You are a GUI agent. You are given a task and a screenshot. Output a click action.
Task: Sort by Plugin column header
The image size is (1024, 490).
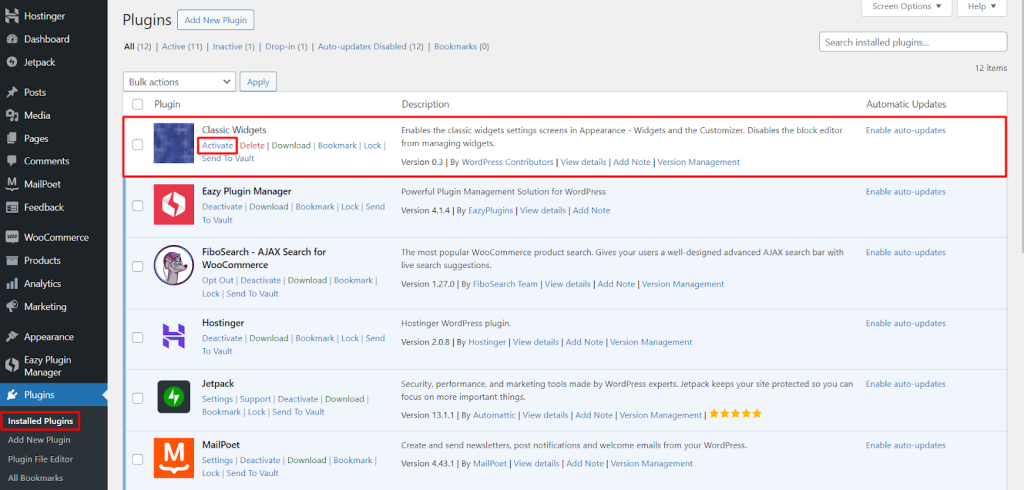(x=167, y=105)
